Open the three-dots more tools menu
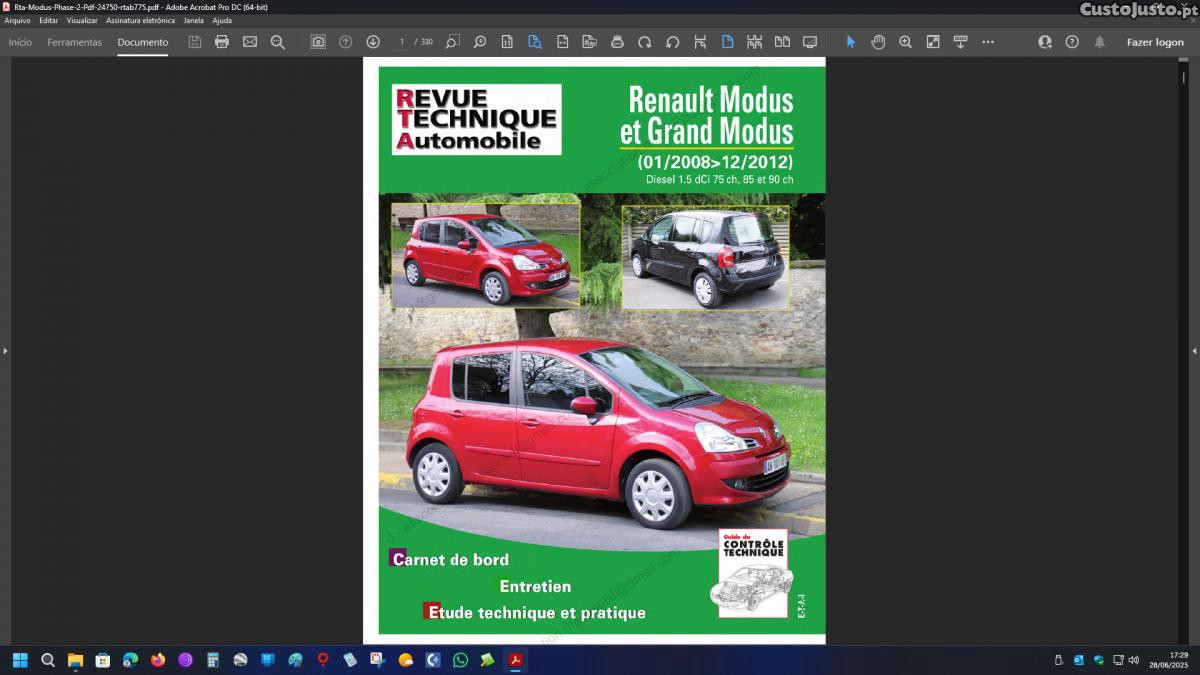 pos(988,42)
